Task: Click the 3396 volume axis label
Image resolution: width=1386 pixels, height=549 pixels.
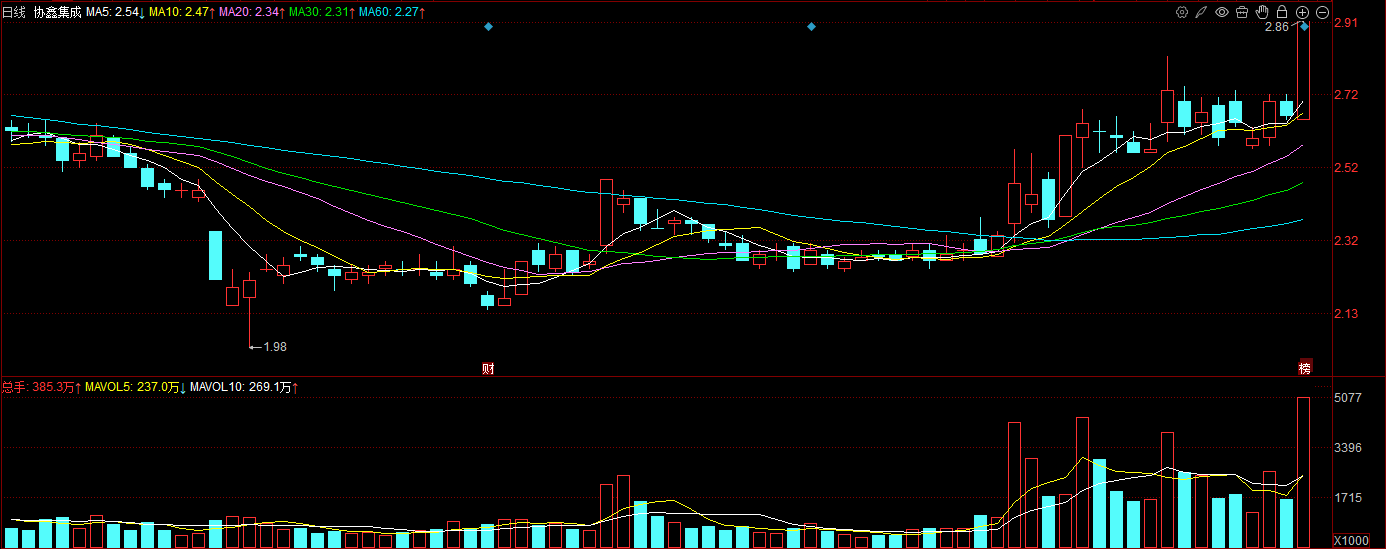Action: click(1348, 447)
